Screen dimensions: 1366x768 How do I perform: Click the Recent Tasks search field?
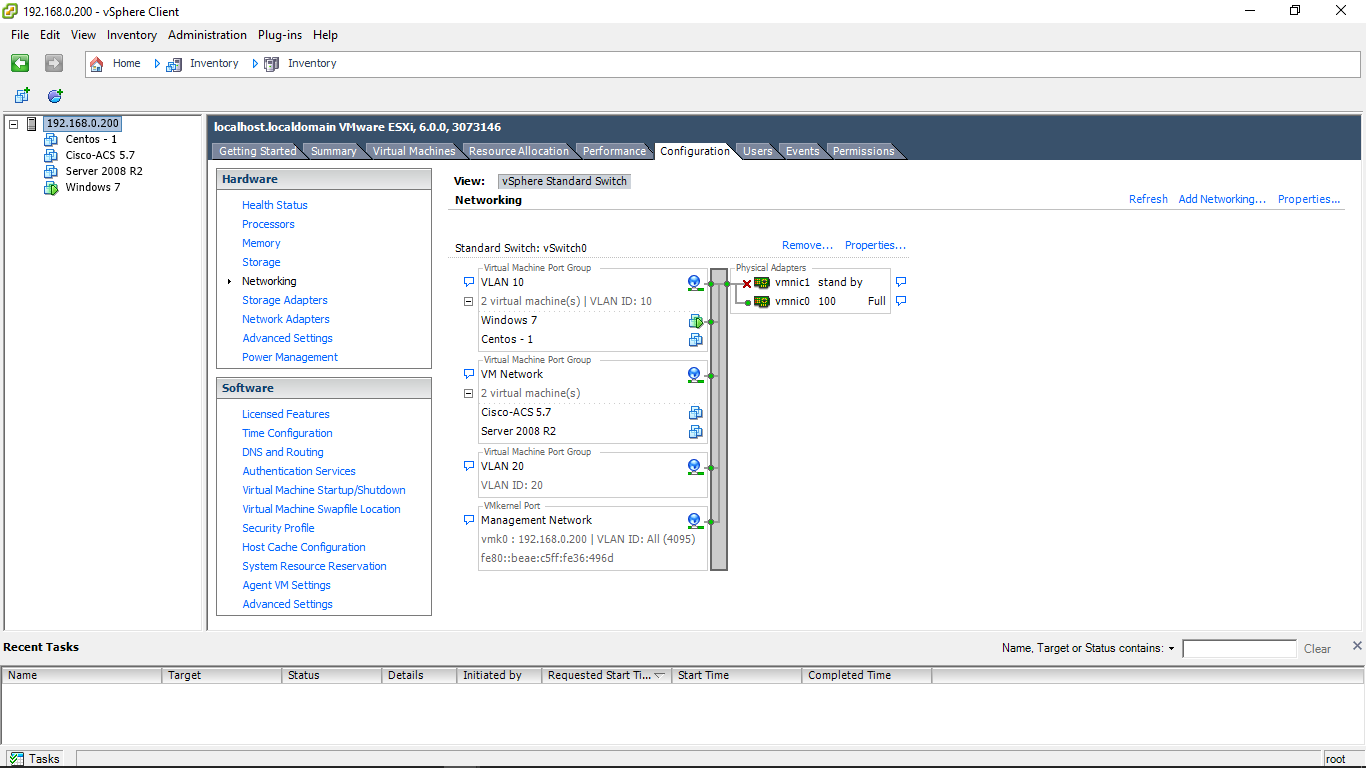click(x=1239, y=648)
